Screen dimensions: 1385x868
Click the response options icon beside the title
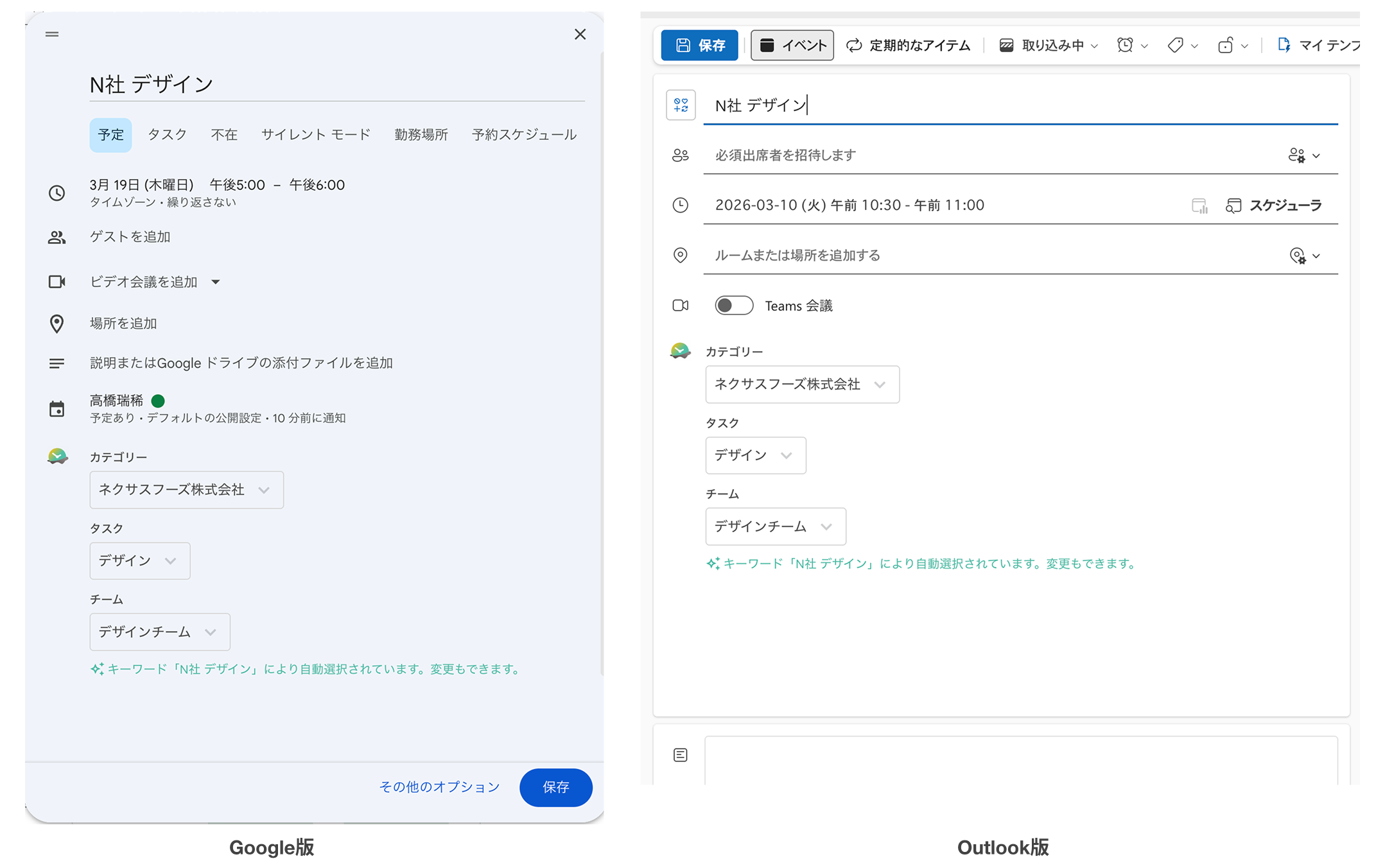681,105
